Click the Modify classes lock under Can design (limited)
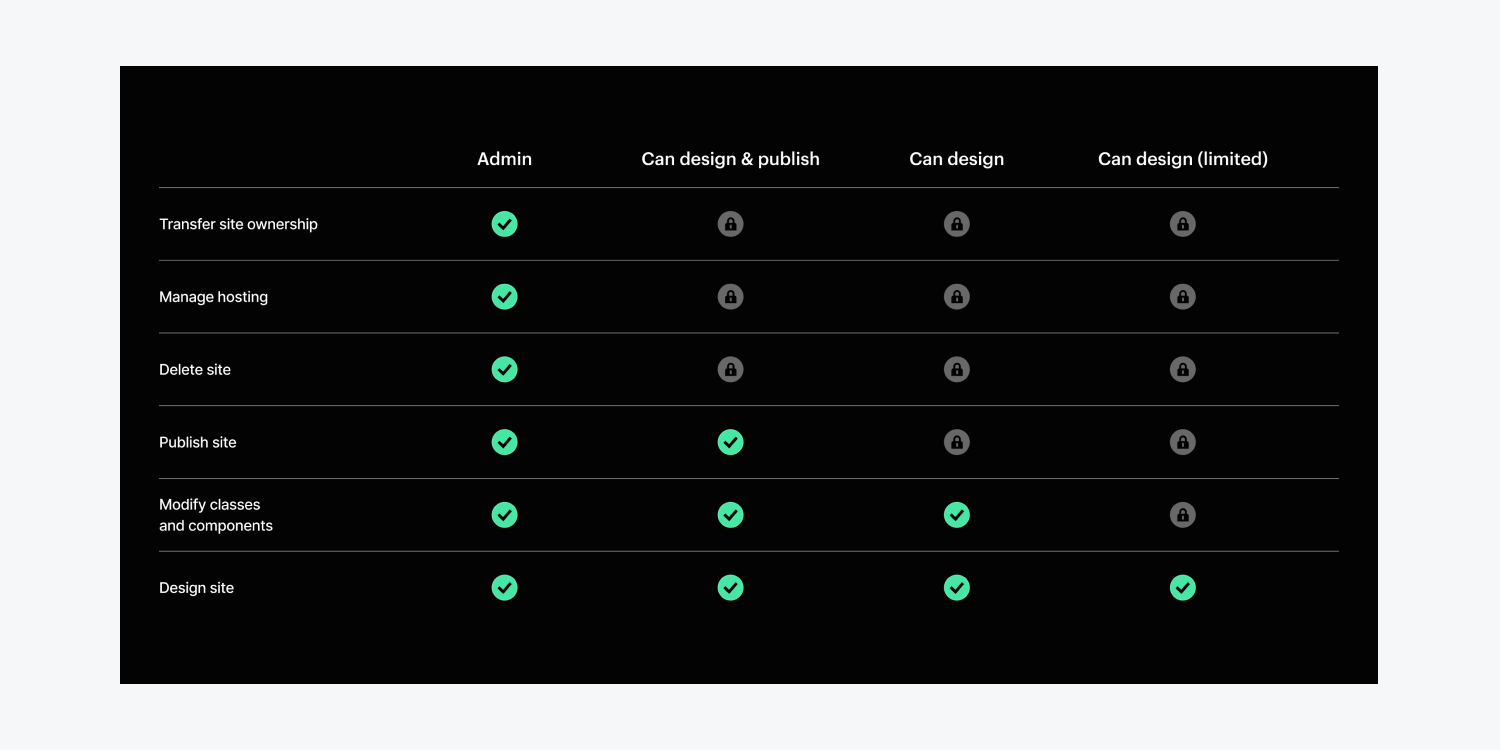 [1183, 515]
